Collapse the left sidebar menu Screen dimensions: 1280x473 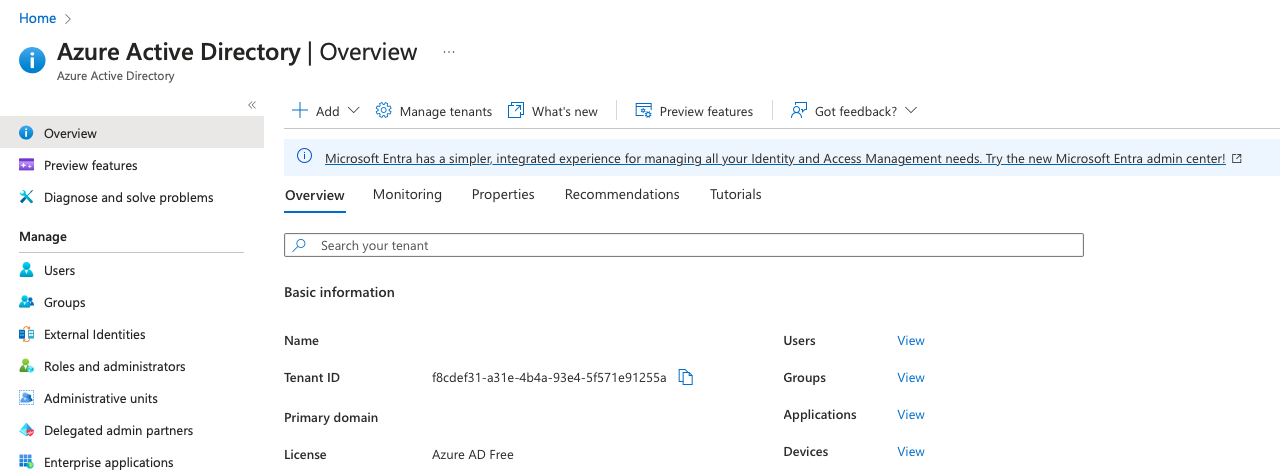[252, 105]
